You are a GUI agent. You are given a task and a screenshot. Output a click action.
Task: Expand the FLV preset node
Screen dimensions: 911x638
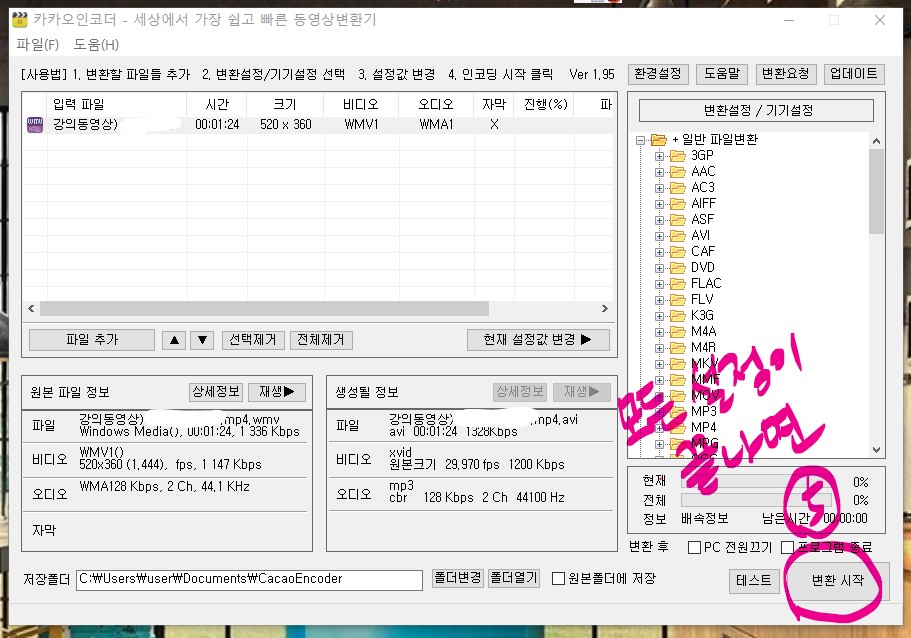pyautogui.click(x=659, y=300)
